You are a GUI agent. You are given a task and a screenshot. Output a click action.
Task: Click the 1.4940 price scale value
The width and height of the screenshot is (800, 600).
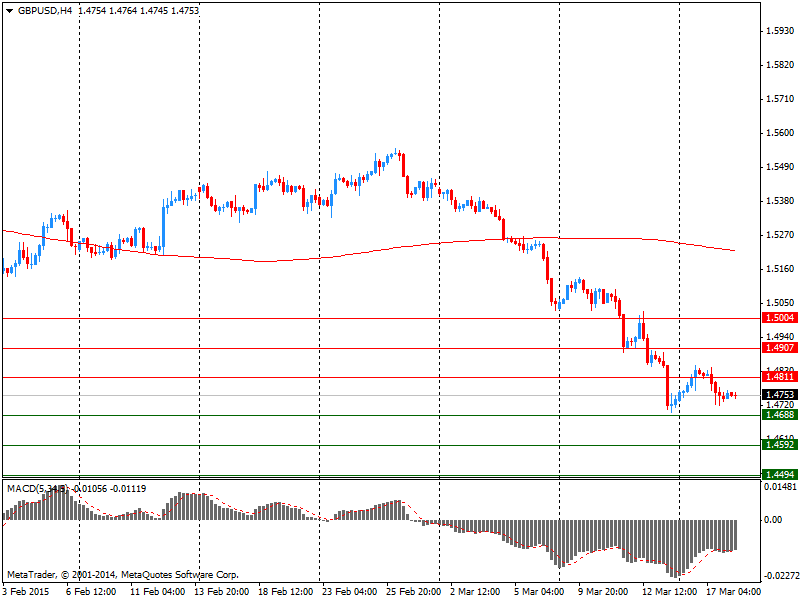click(780, 336)
